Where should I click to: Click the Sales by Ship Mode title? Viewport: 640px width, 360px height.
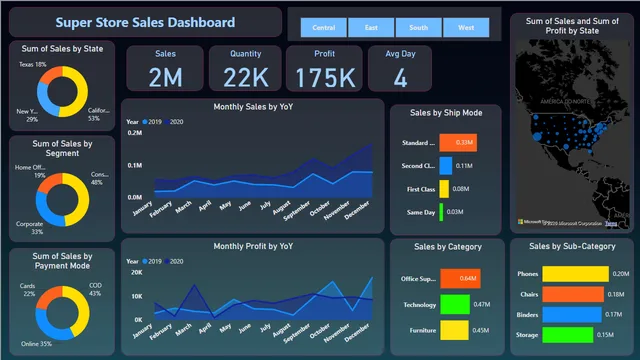(446, 113)
